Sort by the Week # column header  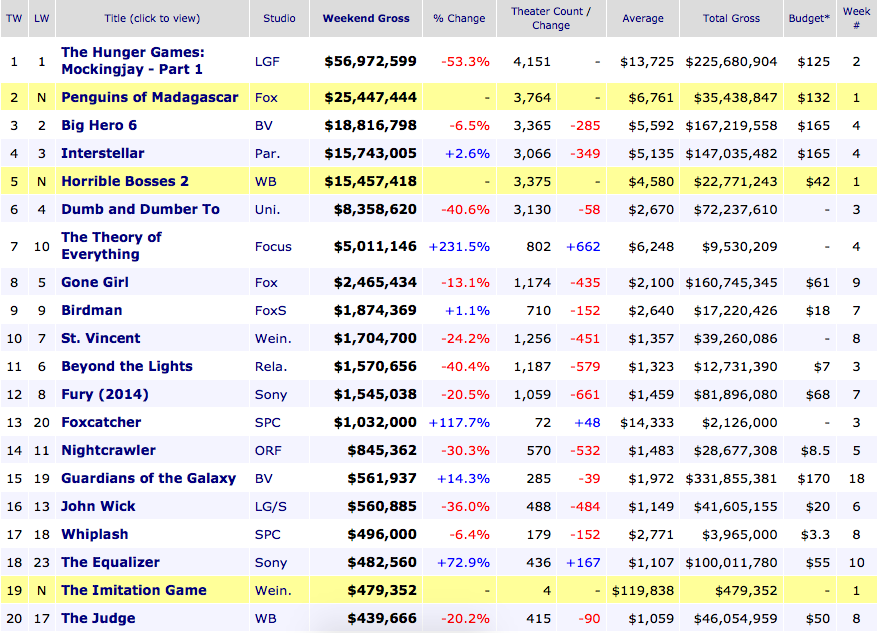coord(857,18)
